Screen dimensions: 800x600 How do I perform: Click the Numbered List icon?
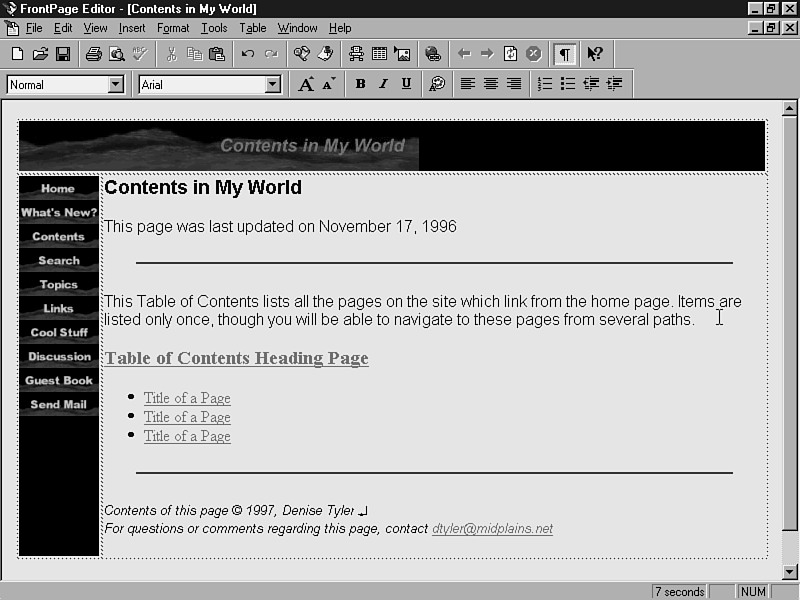(545, 85)
